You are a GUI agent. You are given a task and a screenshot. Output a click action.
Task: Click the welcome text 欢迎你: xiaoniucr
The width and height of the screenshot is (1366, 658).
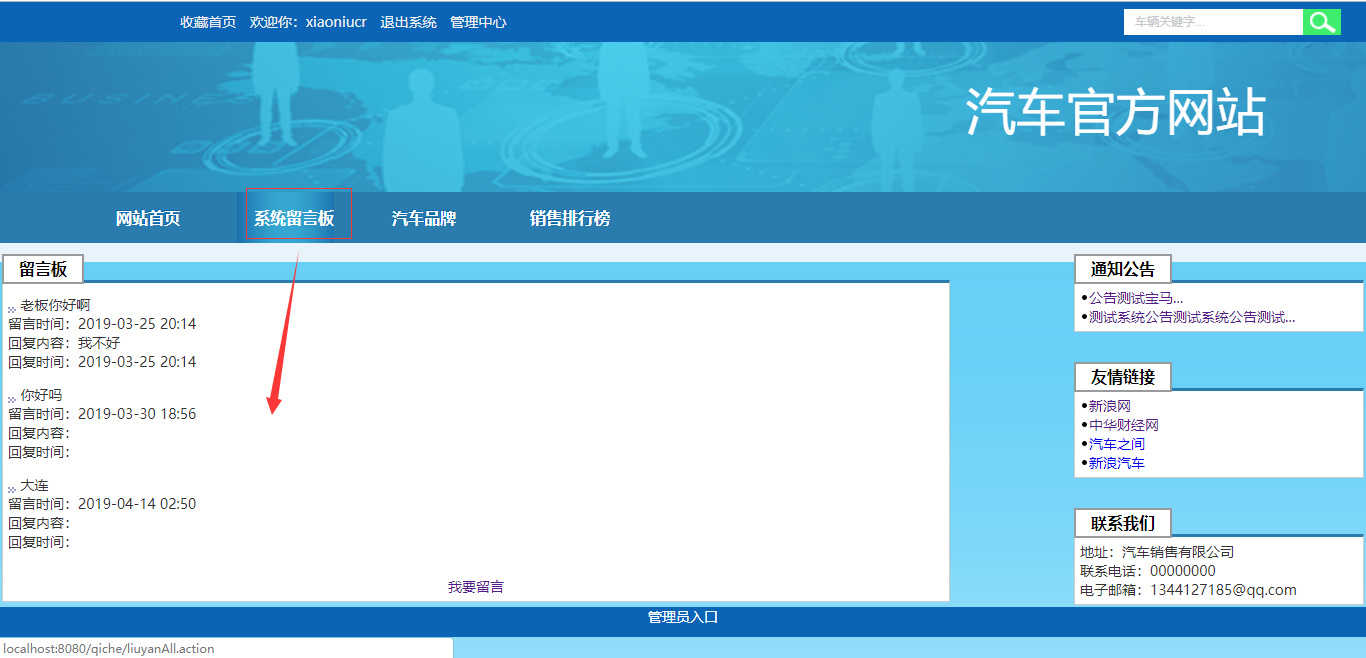coord(308,22)
